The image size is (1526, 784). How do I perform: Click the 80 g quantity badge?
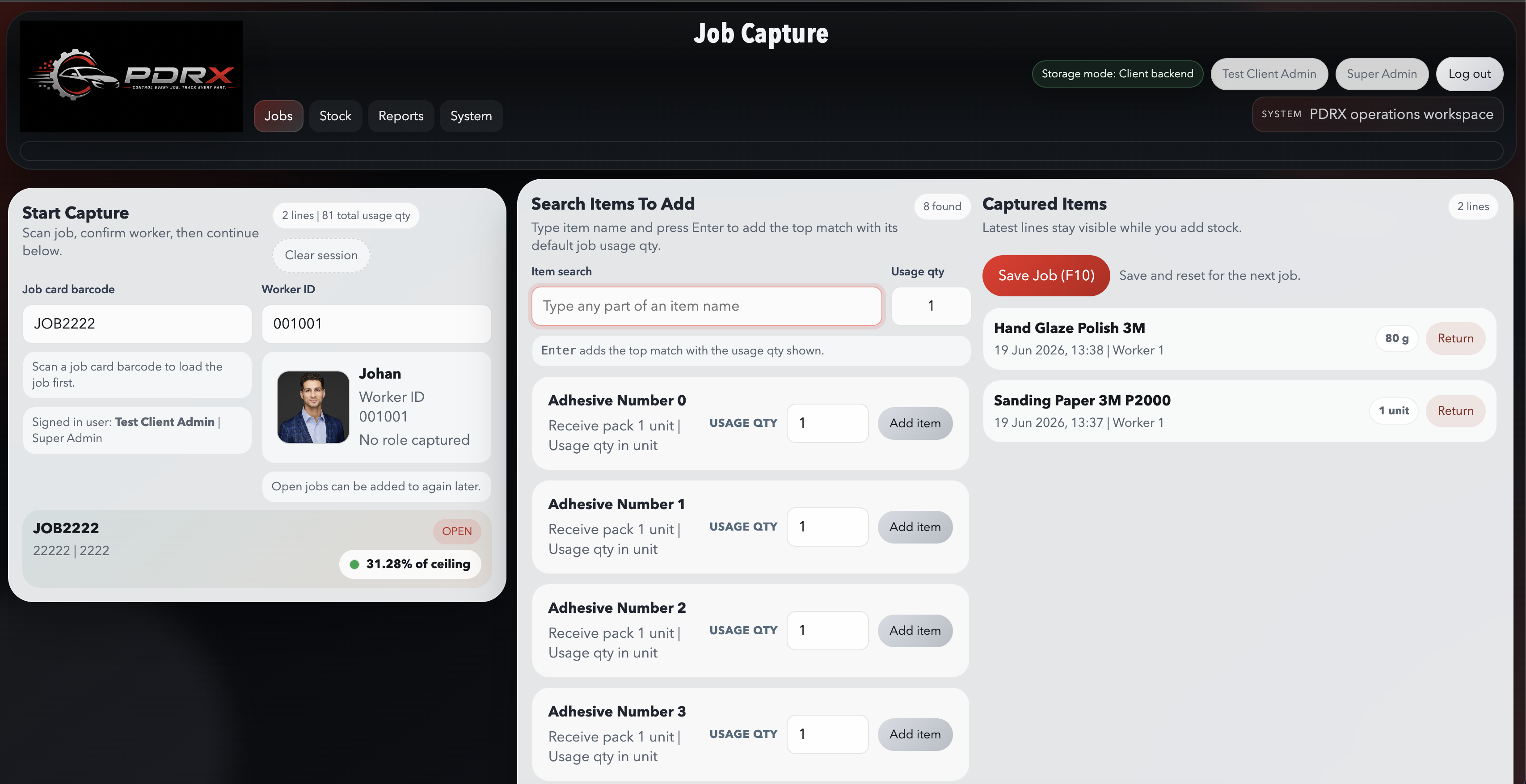[x=1396, y=338]
